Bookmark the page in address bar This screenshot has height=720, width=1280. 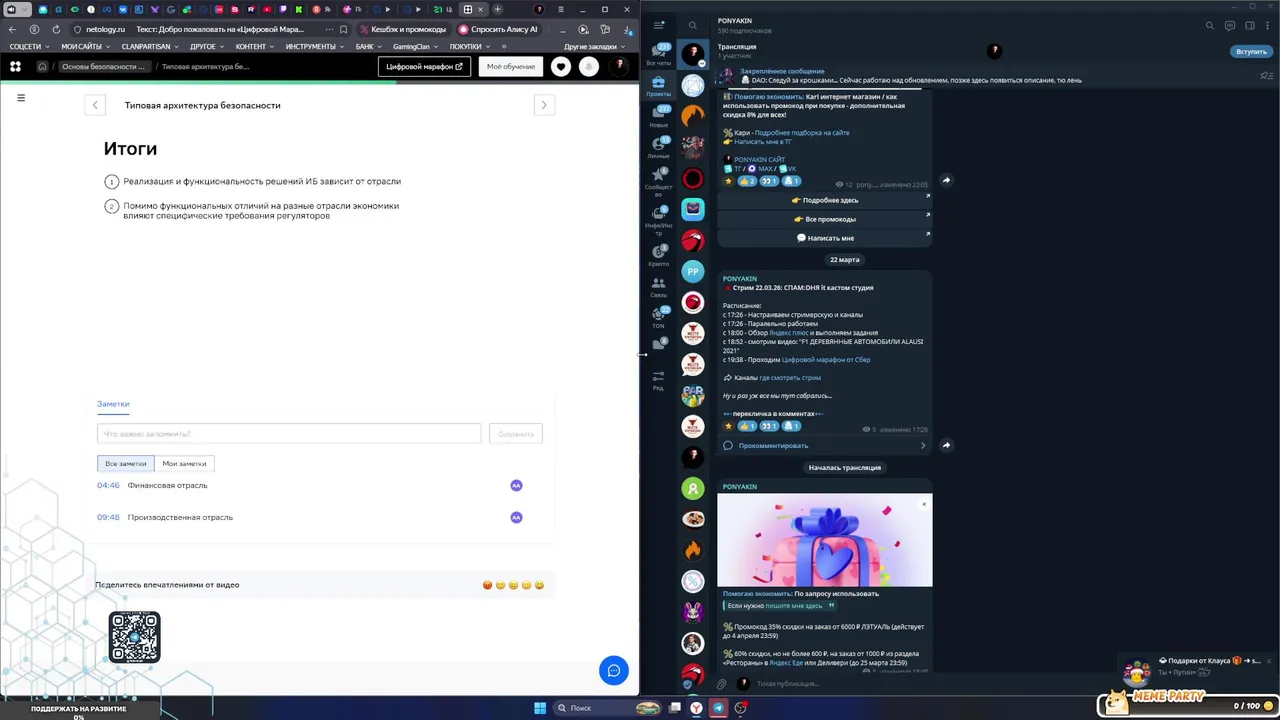(x=343, y=29)
